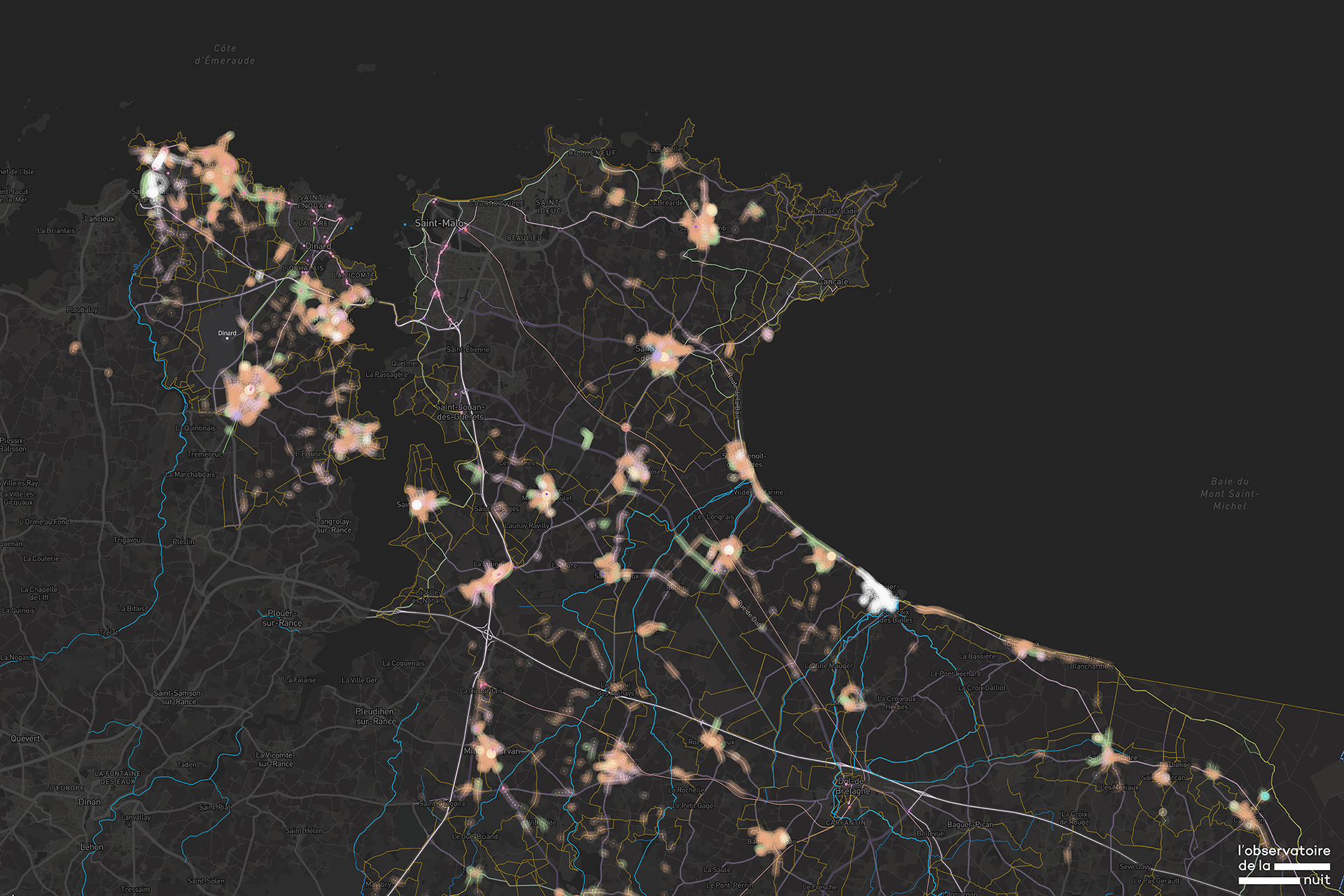
Task: Click the Le Gué Briand label
Action: click(x=475, y=836)
